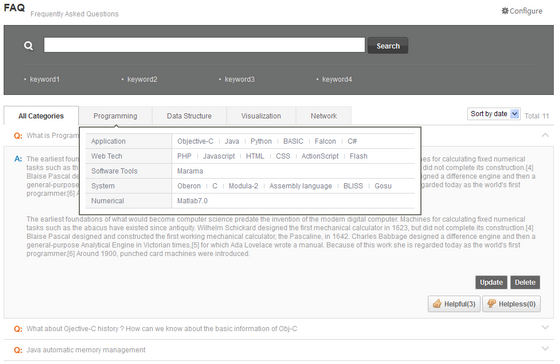This screenshot has height=364, width=560.
Task: Expand the Objective-C history question
Action: [545, 327]
